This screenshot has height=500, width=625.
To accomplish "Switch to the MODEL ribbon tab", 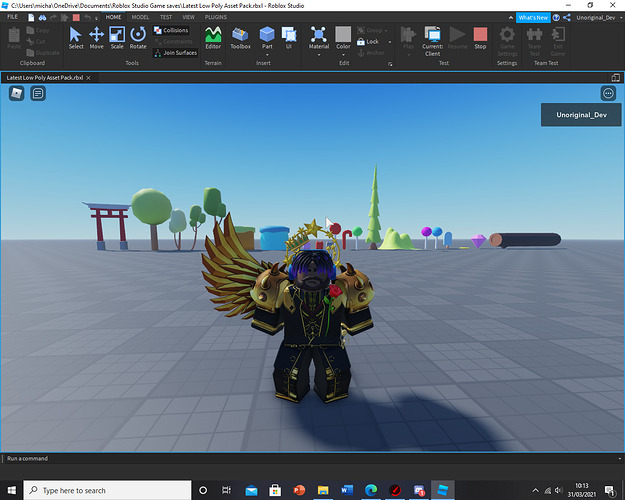I will click(140, 17).
